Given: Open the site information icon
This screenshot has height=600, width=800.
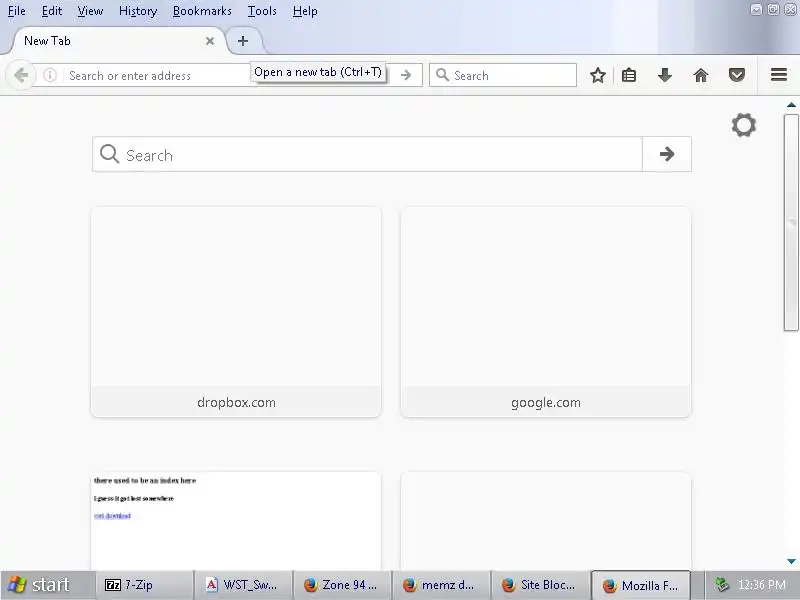Looking at the screenshot, I should [x=49, y=76].
